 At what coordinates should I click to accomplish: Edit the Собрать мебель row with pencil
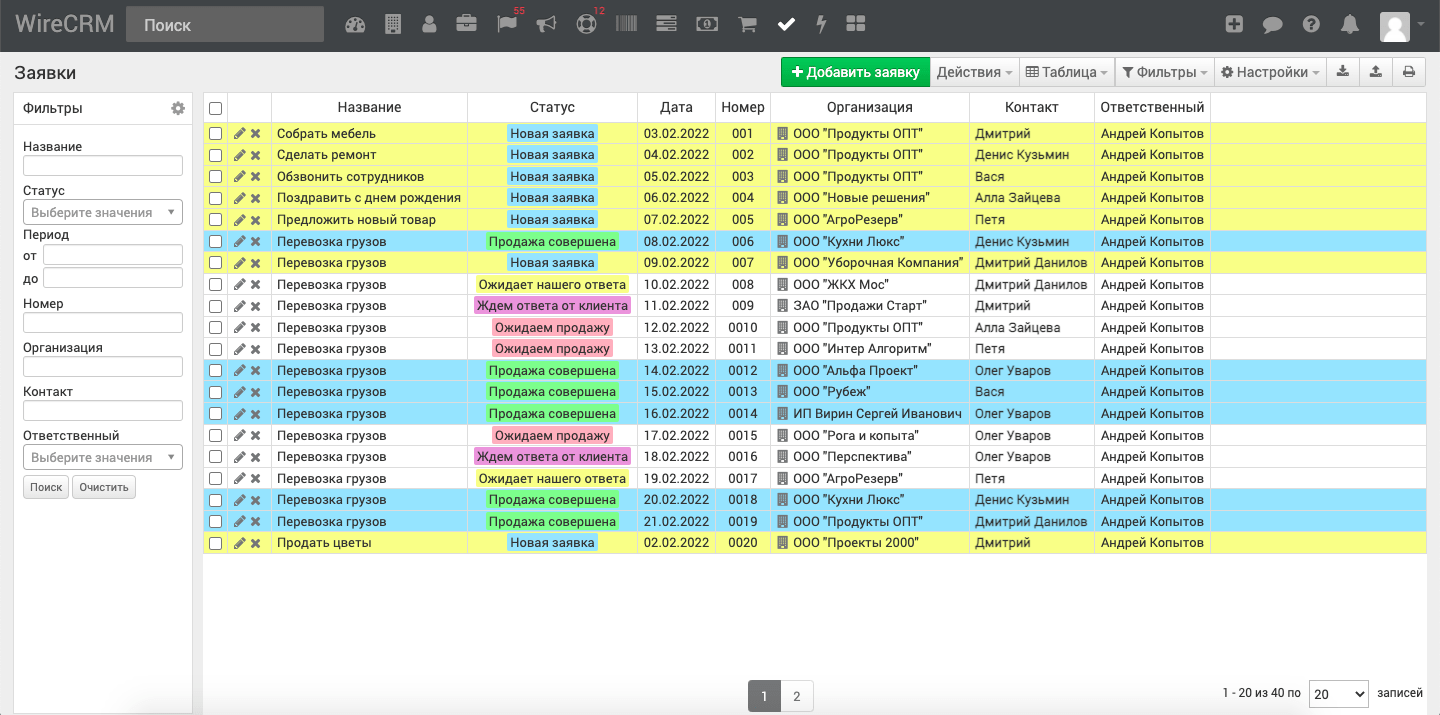coord(239,133)
